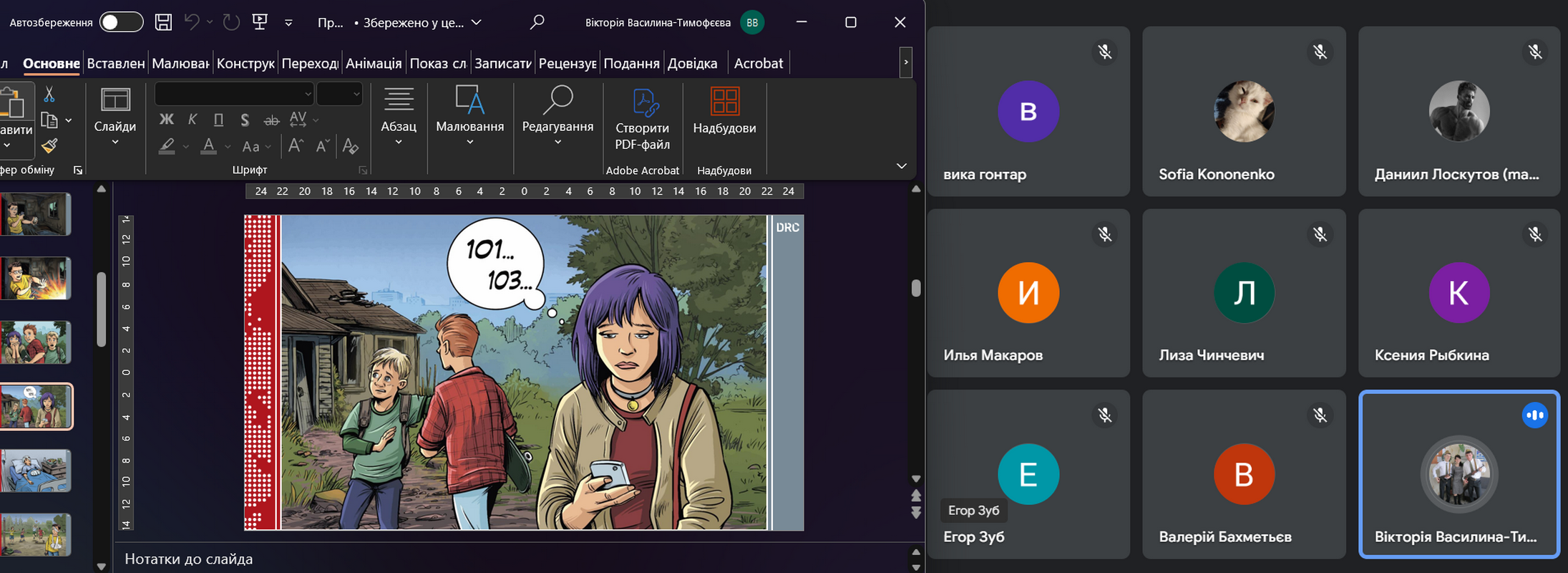Click the Save floppy disk icon
The width and height of the screenshot is (1568, 573).
[x=163, y=22]
